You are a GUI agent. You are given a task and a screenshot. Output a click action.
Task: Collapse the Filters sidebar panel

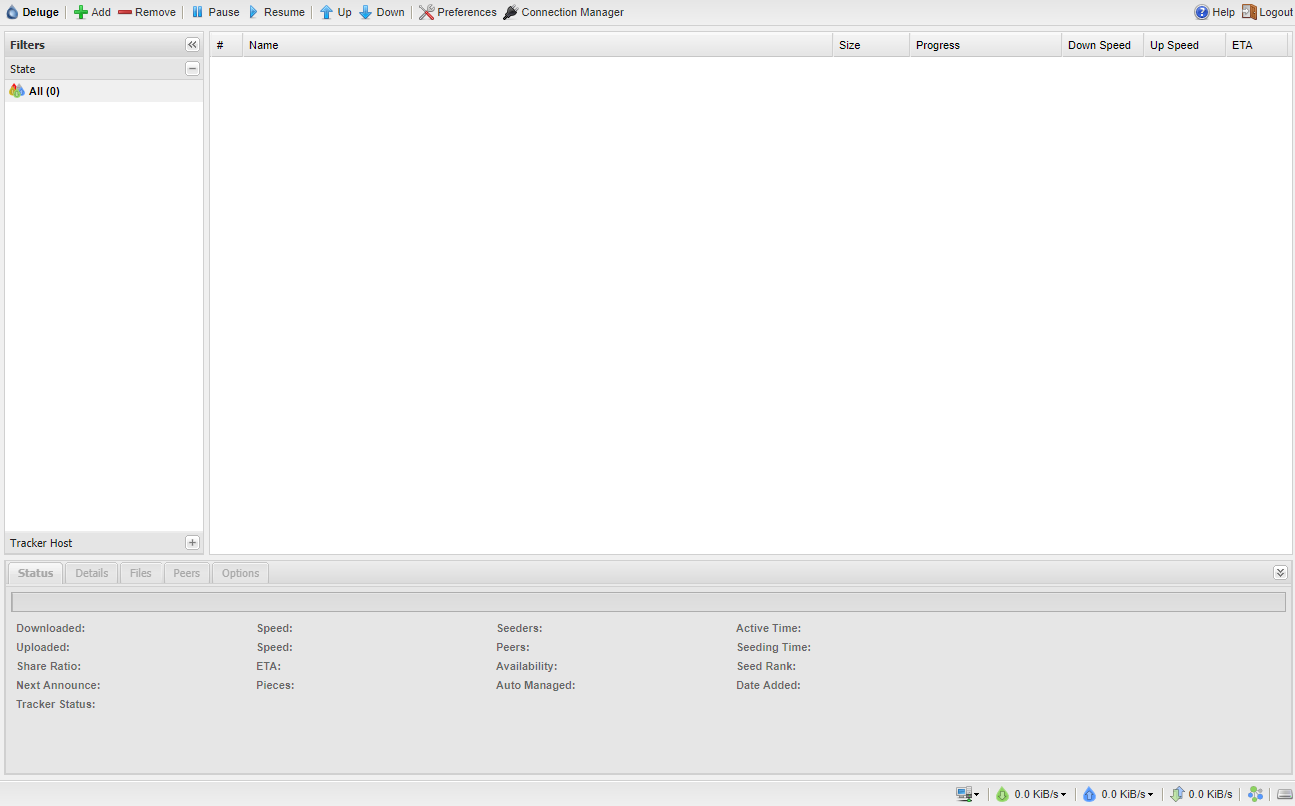(x=192, y=45)
